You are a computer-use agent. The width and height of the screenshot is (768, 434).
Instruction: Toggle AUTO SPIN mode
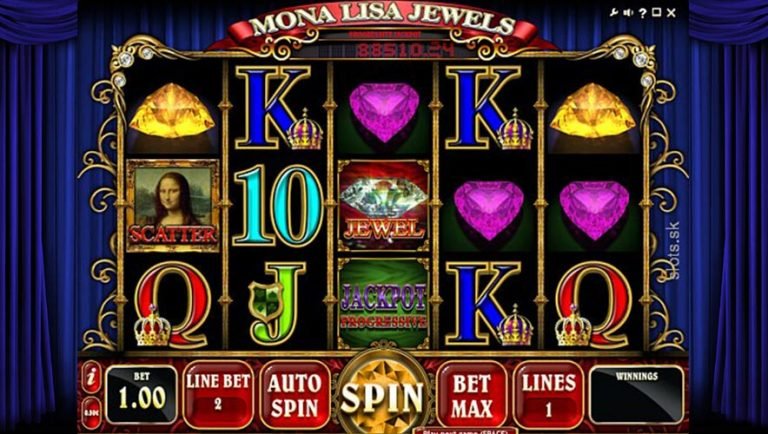[294, 395]
